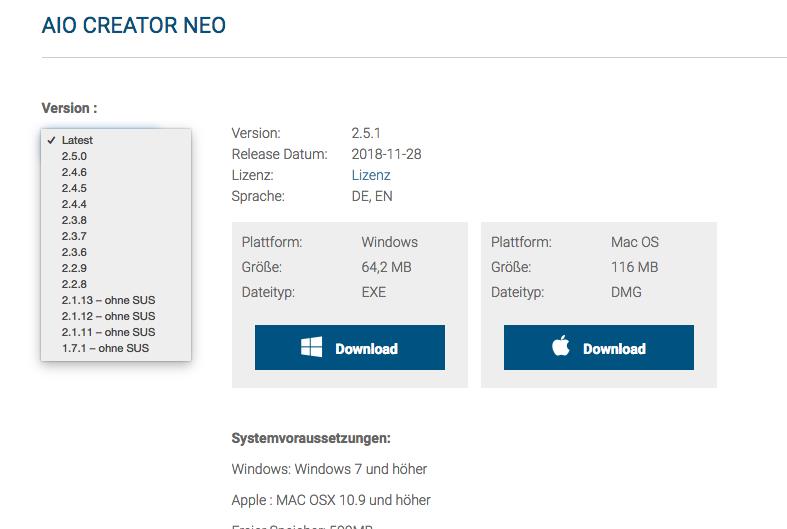
Task: Select version 2.3.7 entry
Action: click(116, 236)
